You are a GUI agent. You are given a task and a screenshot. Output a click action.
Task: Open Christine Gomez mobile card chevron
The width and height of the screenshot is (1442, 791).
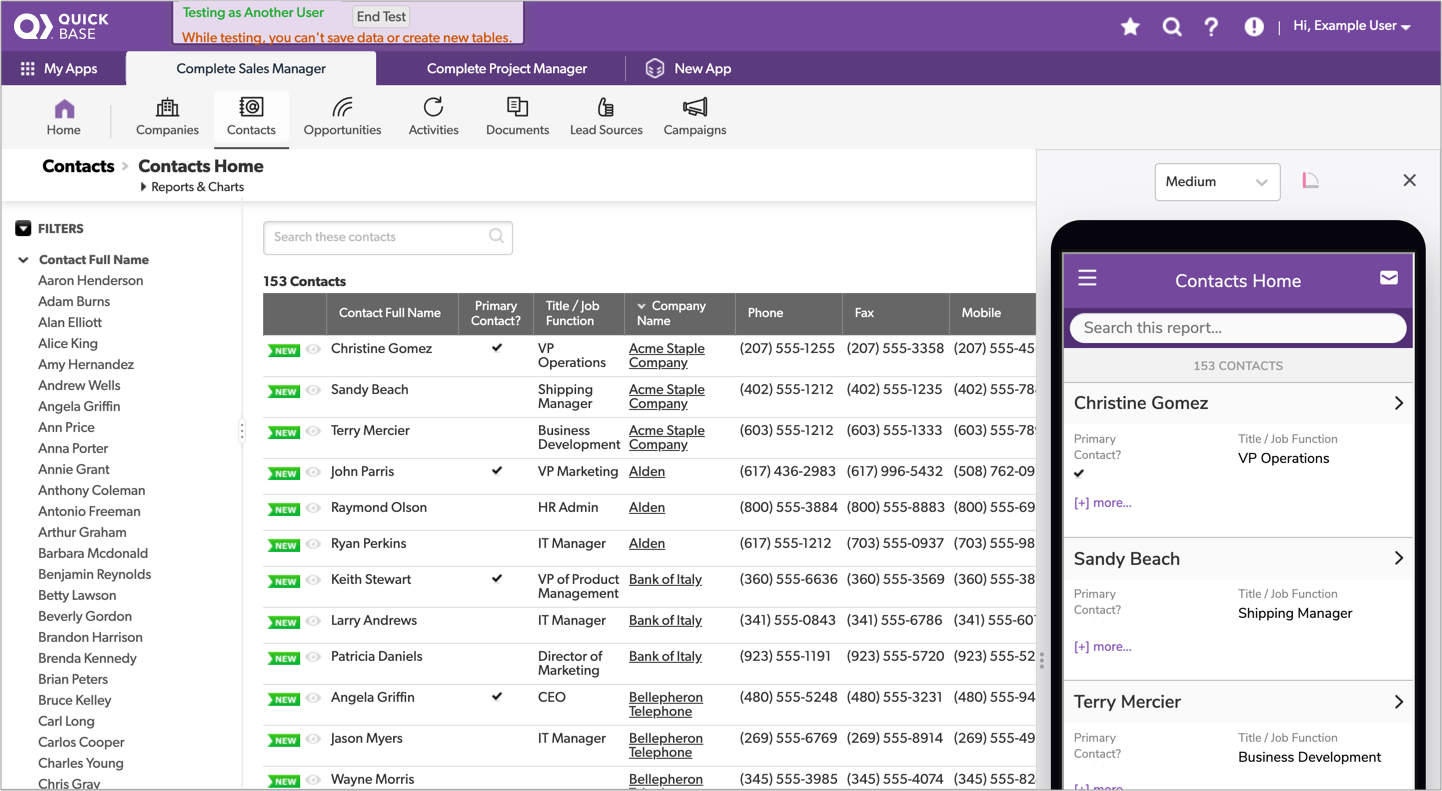click(1398, 403)
